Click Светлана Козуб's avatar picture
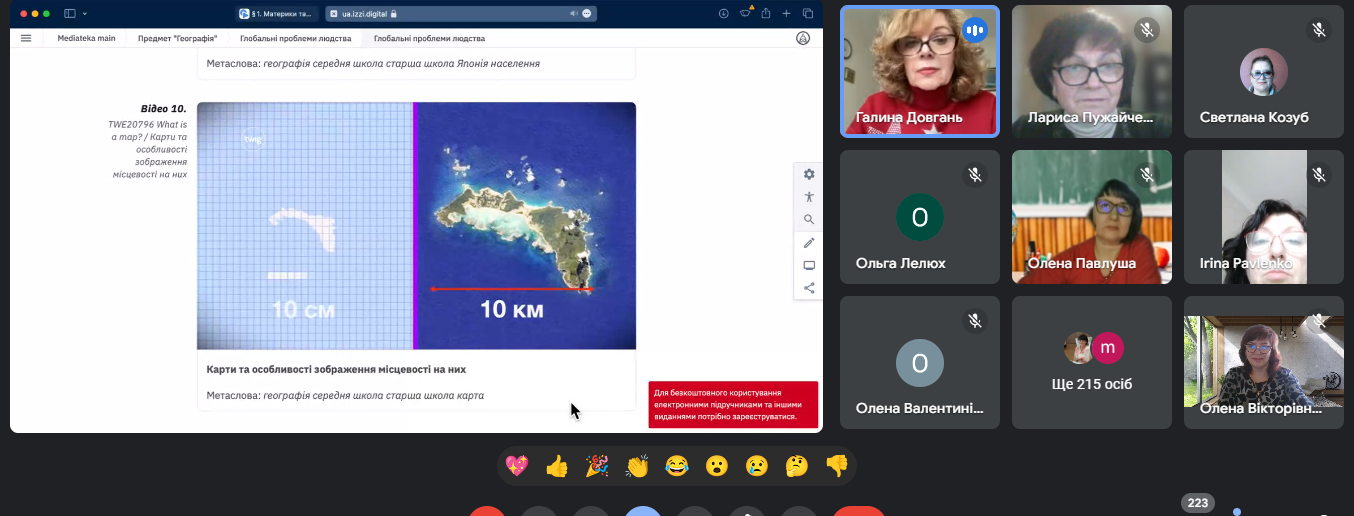Image resolution: width=1354 pixels, height=516 pixels. pos(1264,72)
